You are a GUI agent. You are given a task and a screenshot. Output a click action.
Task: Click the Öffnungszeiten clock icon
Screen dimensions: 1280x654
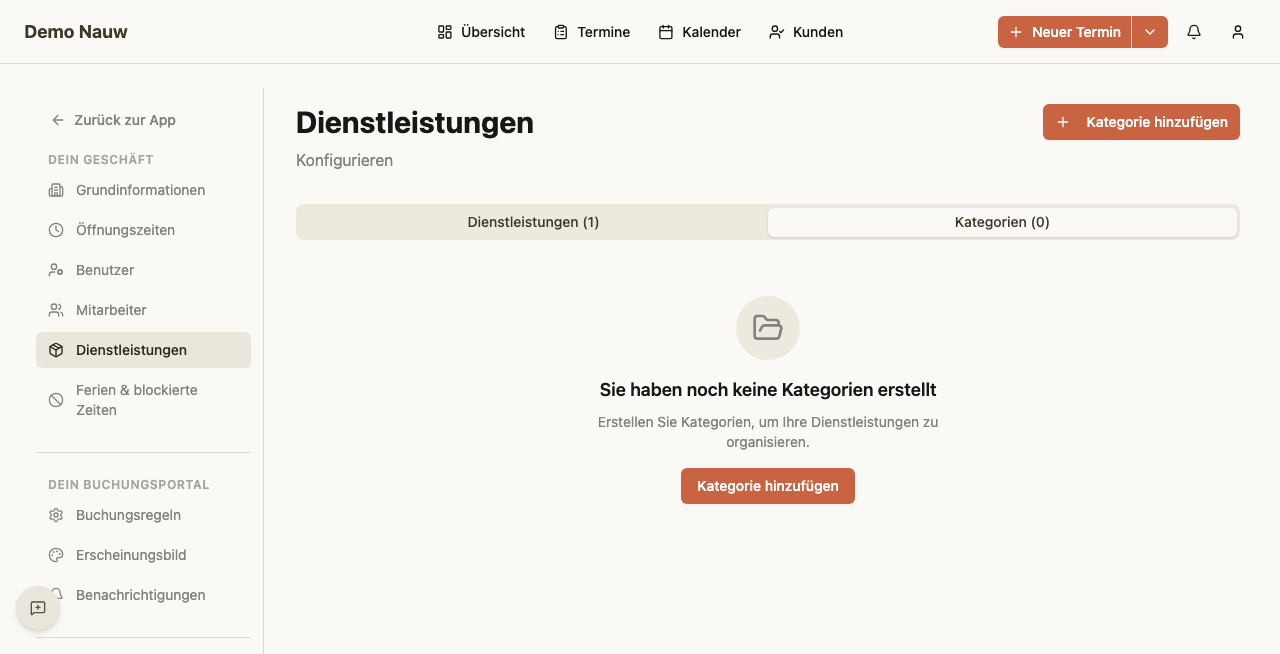coord(56,230)
